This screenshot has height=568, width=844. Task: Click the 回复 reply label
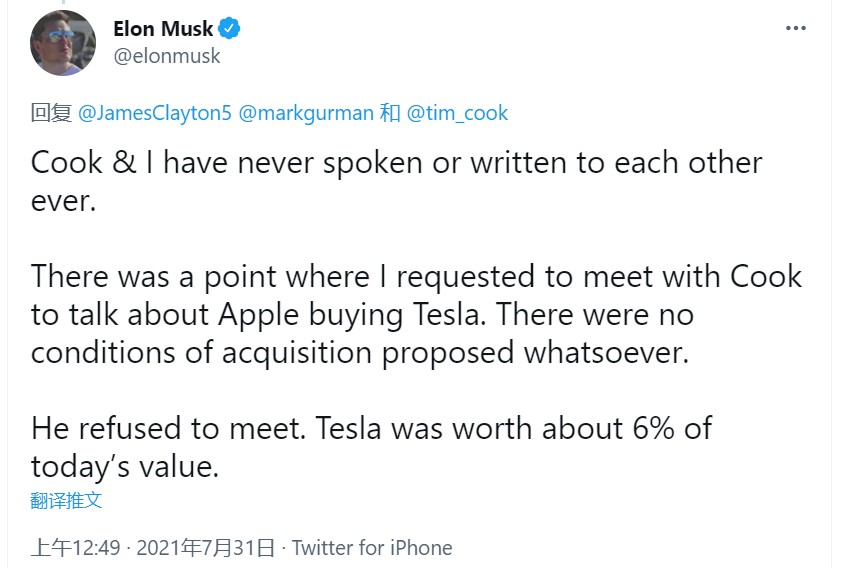(x=50, y=113)
